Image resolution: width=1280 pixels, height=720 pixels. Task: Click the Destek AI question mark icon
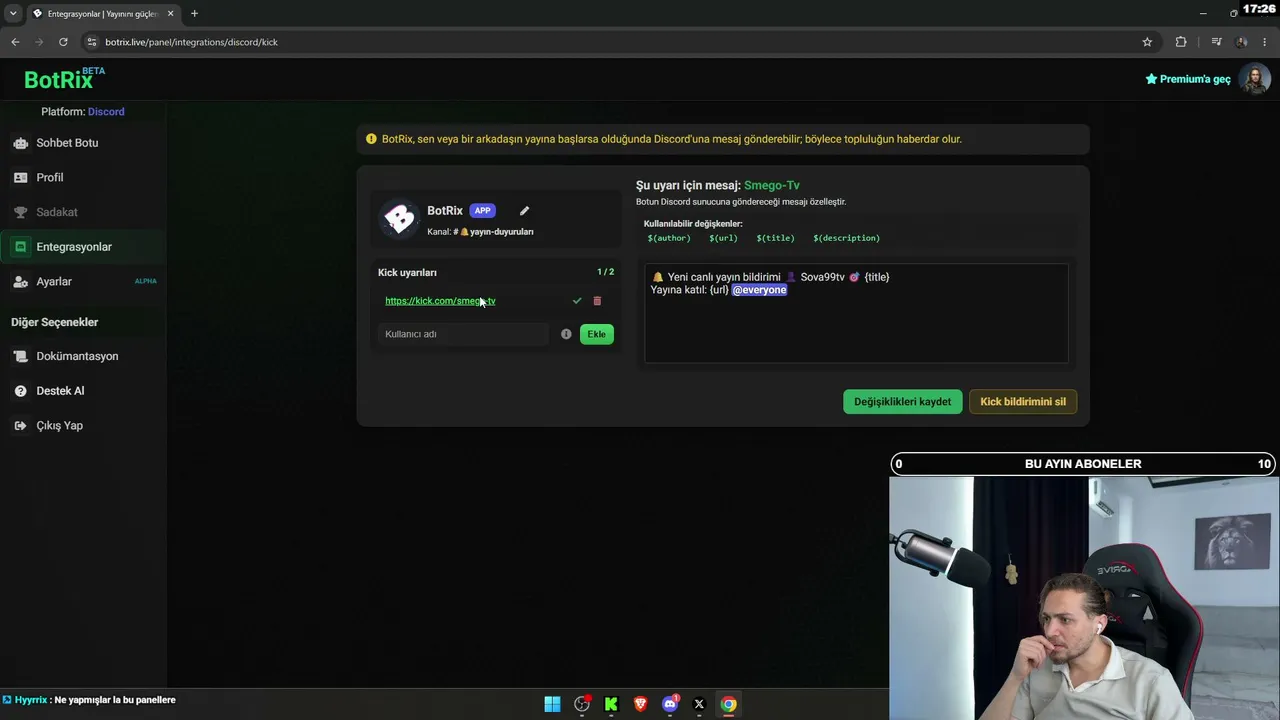(x=20, y=391)
